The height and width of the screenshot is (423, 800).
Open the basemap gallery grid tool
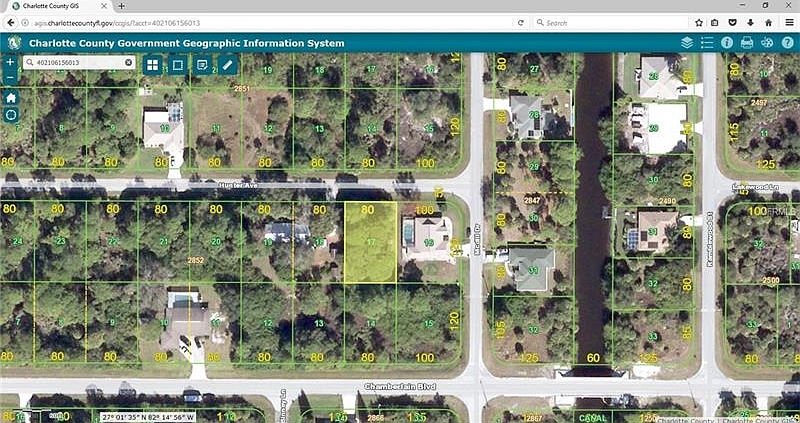pyautogui.click(x=153, y=65)
